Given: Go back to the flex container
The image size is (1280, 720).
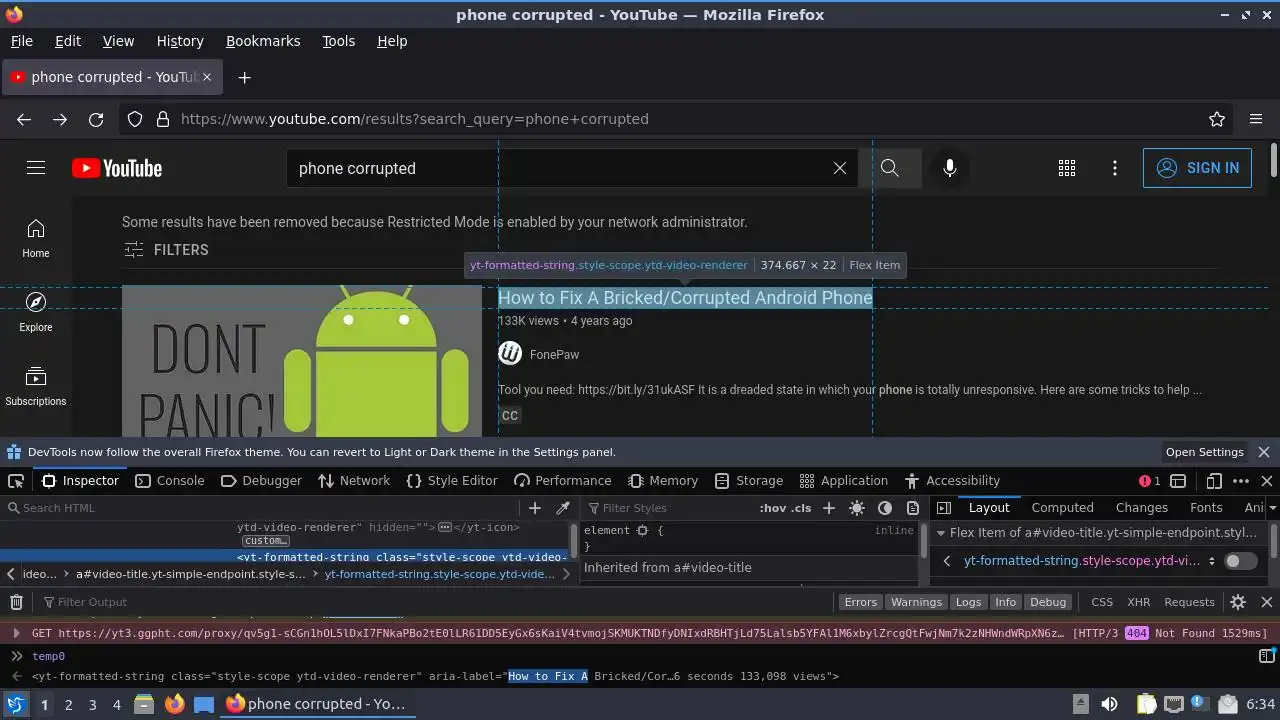Looking at the screenshot, I should point(946,561).
